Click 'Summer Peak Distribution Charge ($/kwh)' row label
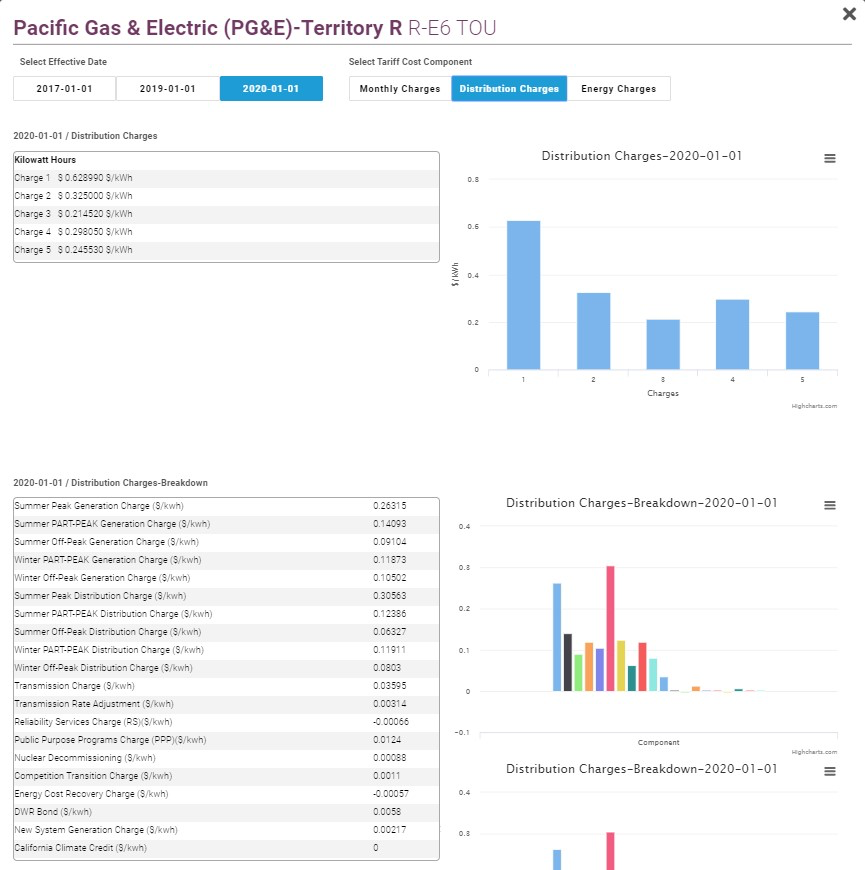The width and height of the screenshot is (865, 870). pyautogui.click(x=100, y=596)
